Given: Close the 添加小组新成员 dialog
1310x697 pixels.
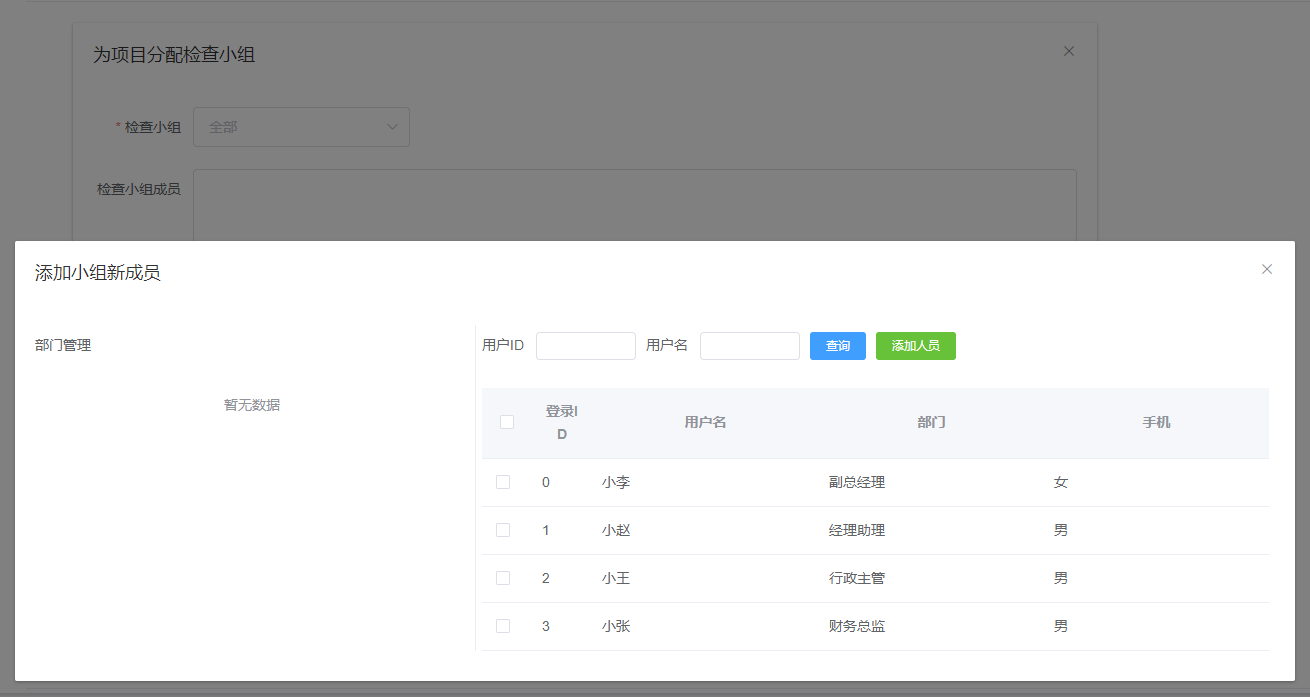Looking at the screenshot, I should [1267, 269].
